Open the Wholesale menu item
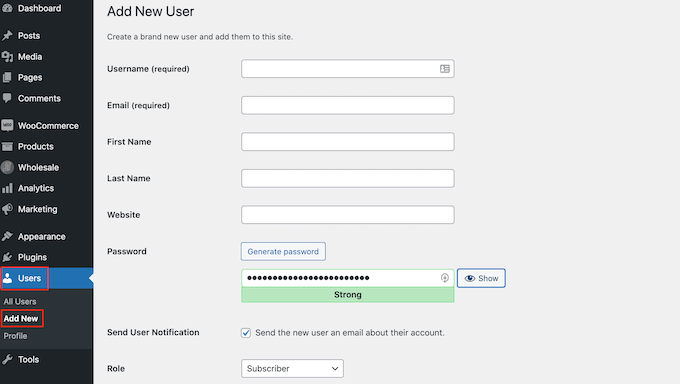 pos(39,167)
